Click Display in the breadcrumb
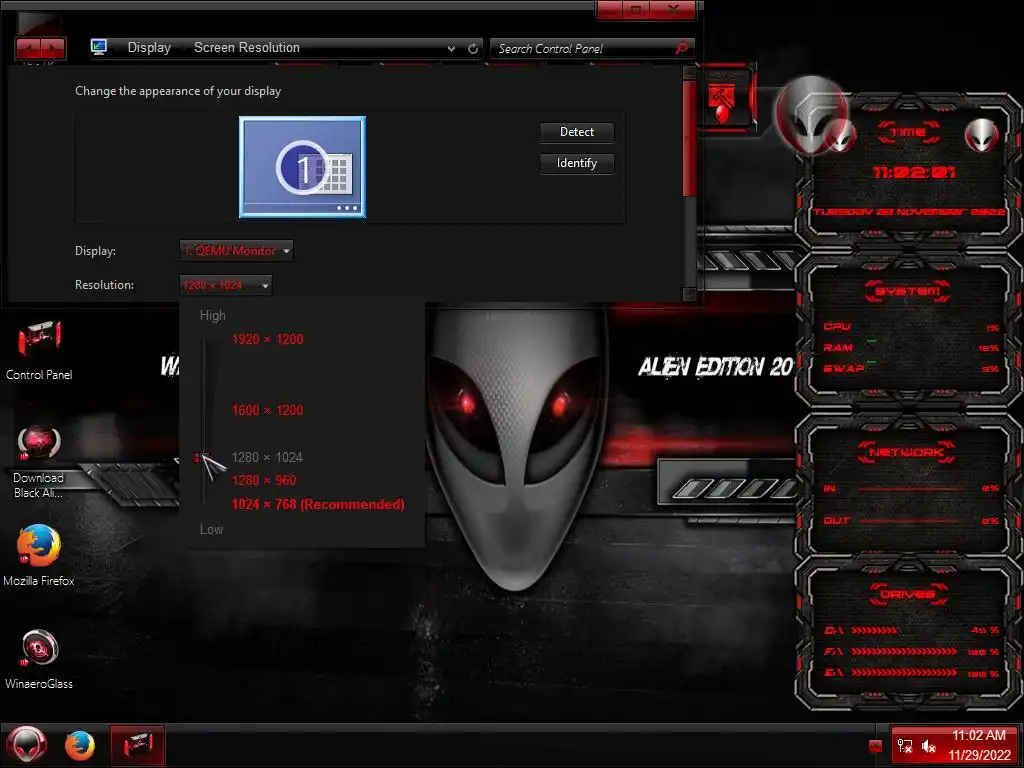This screenshot has width=1024, height=768. [x=149, y=48]
